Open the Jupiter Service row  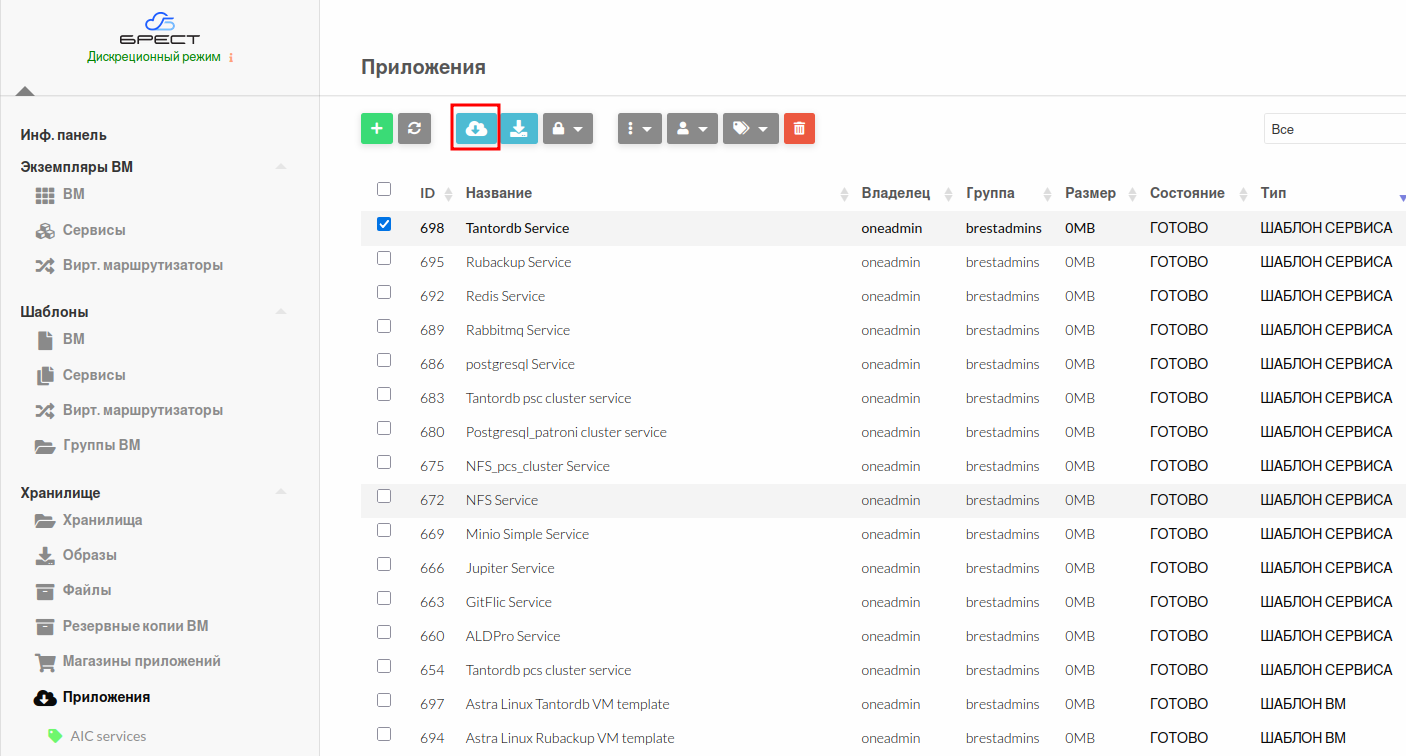(x=510, y=568)
